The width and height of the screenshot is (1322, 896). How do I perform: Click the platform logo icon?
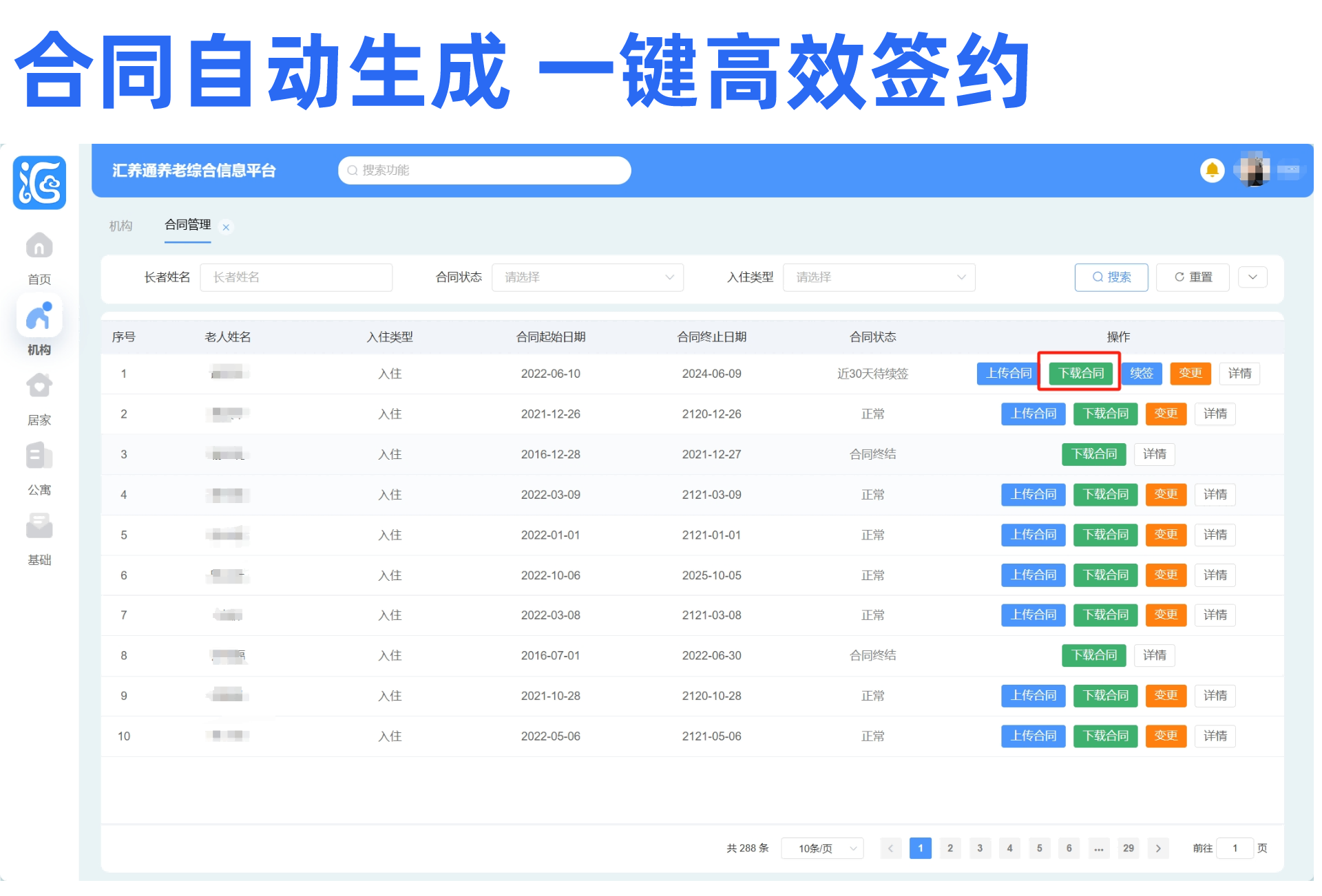pyautogui.click(x=39, y=182)
